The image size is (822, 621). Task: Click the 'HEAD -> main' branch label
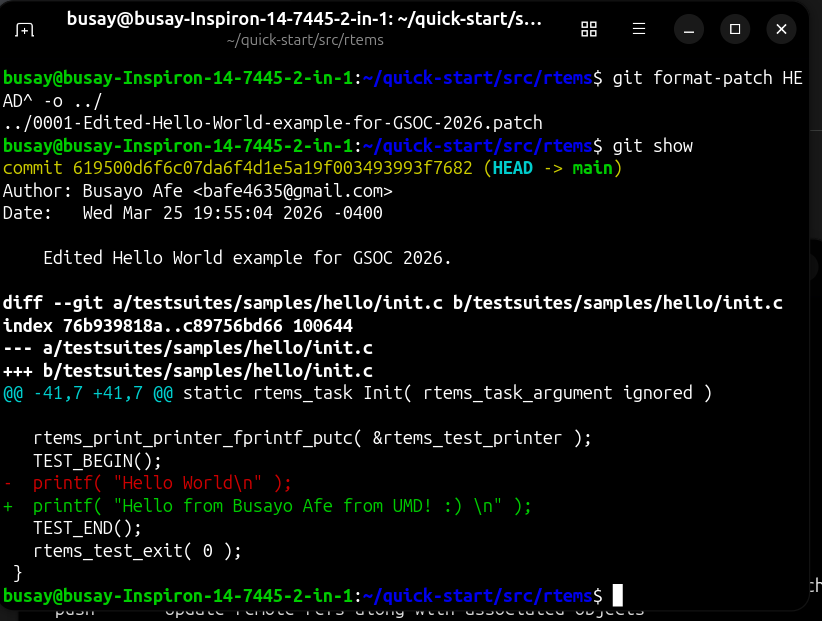pos(551,168)
